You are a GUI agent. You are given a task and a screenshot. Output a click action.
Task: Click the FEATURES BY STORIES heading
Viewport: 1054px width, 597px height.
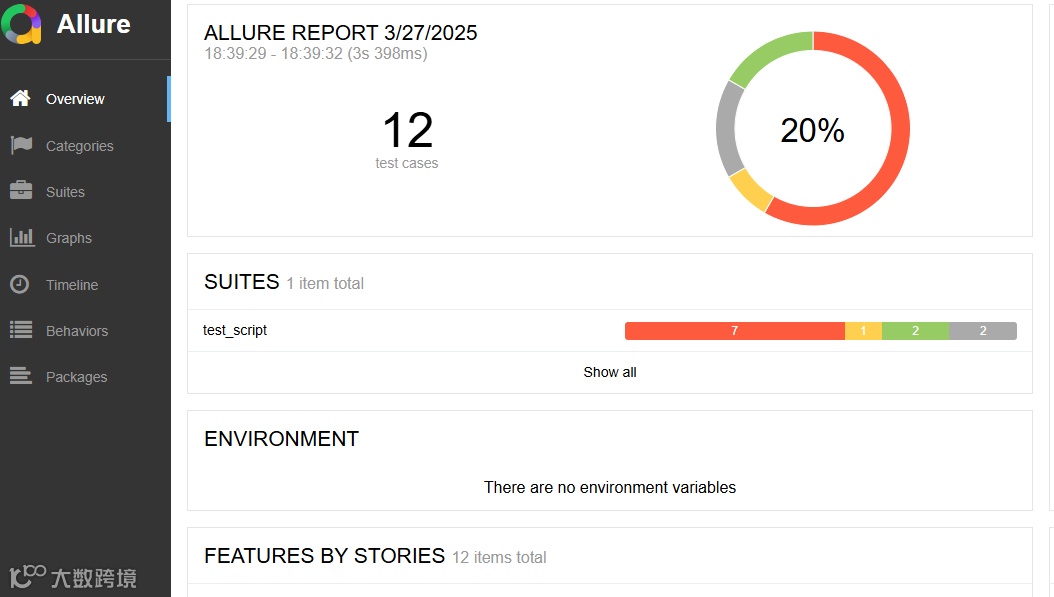point(324,556)
